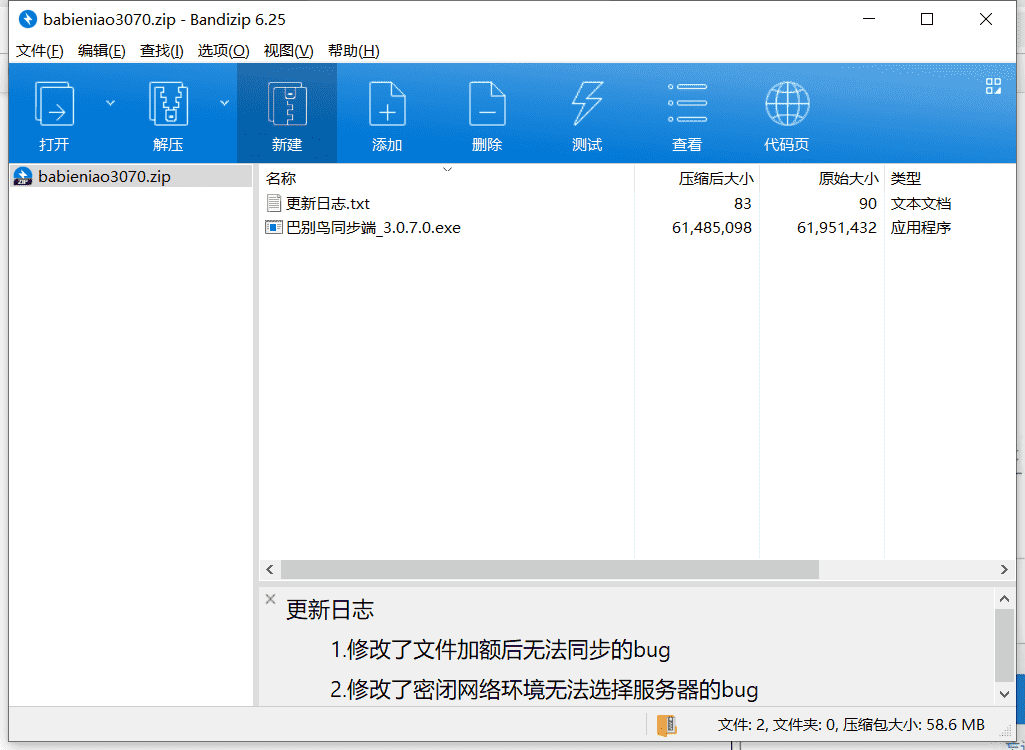This screenshot has width=1025, height=750.
Task: Expand the Open (打开) dropdown arrow
Action: coord(110,103)
